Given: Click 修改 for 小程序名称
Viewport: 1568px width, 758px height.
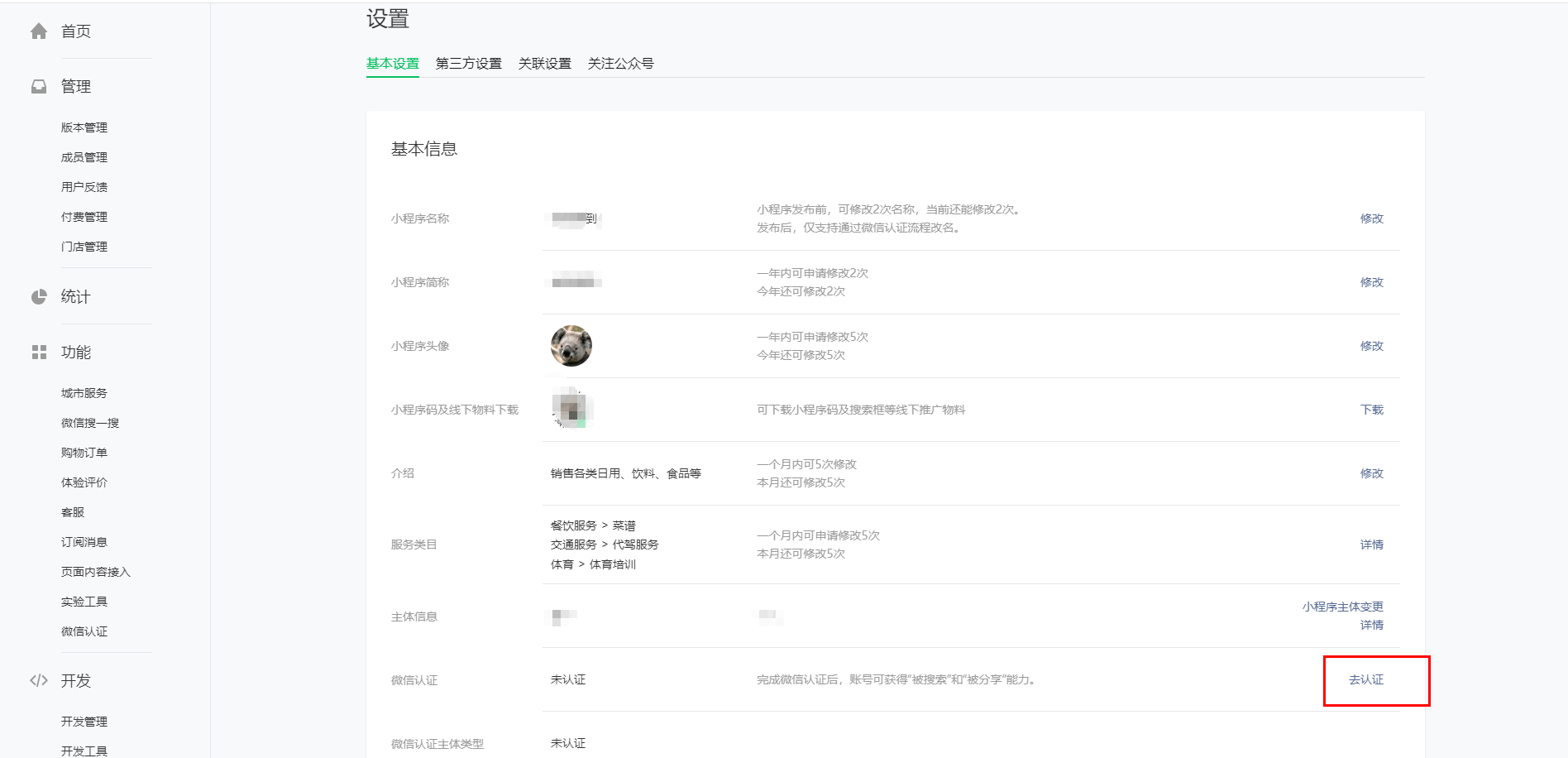Looking at the screenshot, I should pyautogui.click(x=1371, y=218).
